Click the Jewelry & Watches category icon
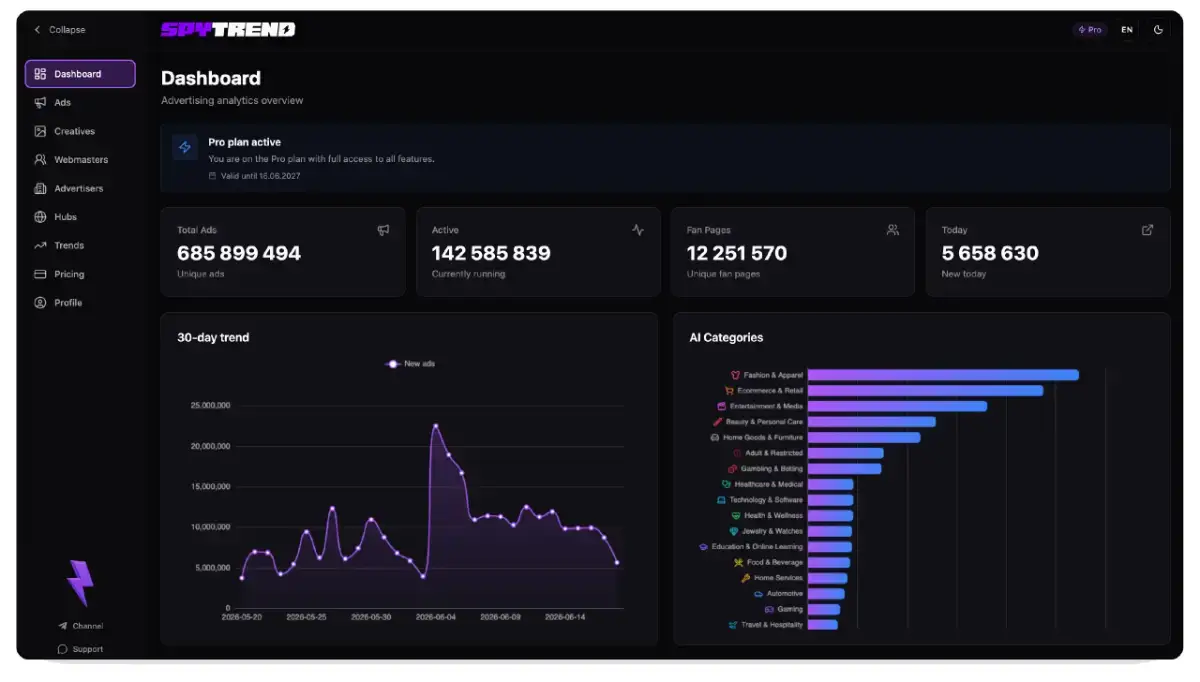 734,531
